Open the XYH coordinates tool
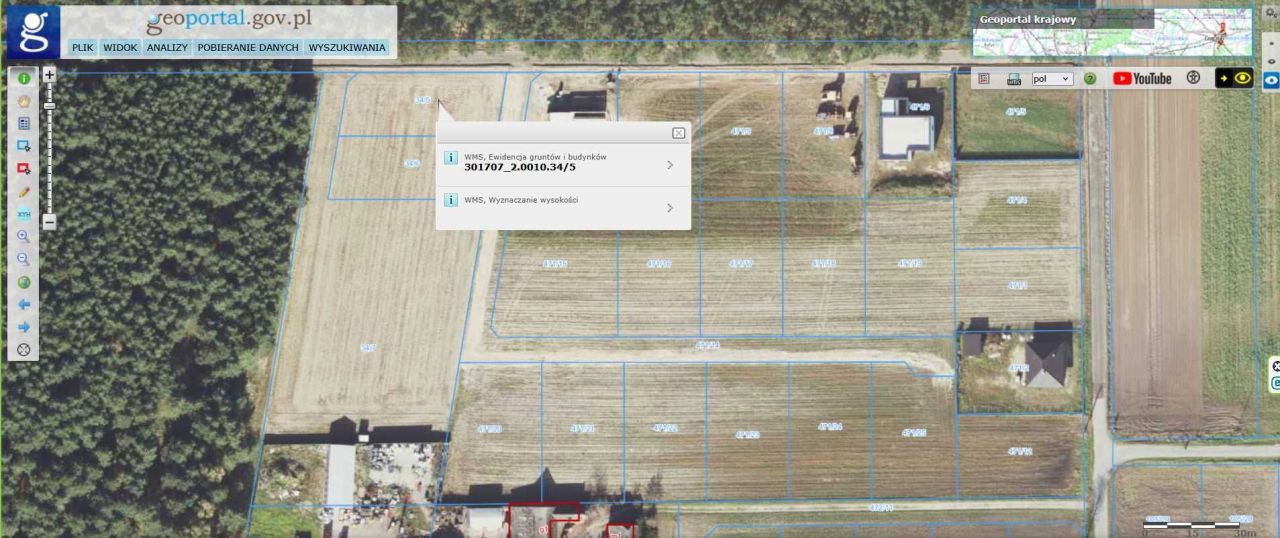Screen dimensions: 1280x538 pos(24,215)
